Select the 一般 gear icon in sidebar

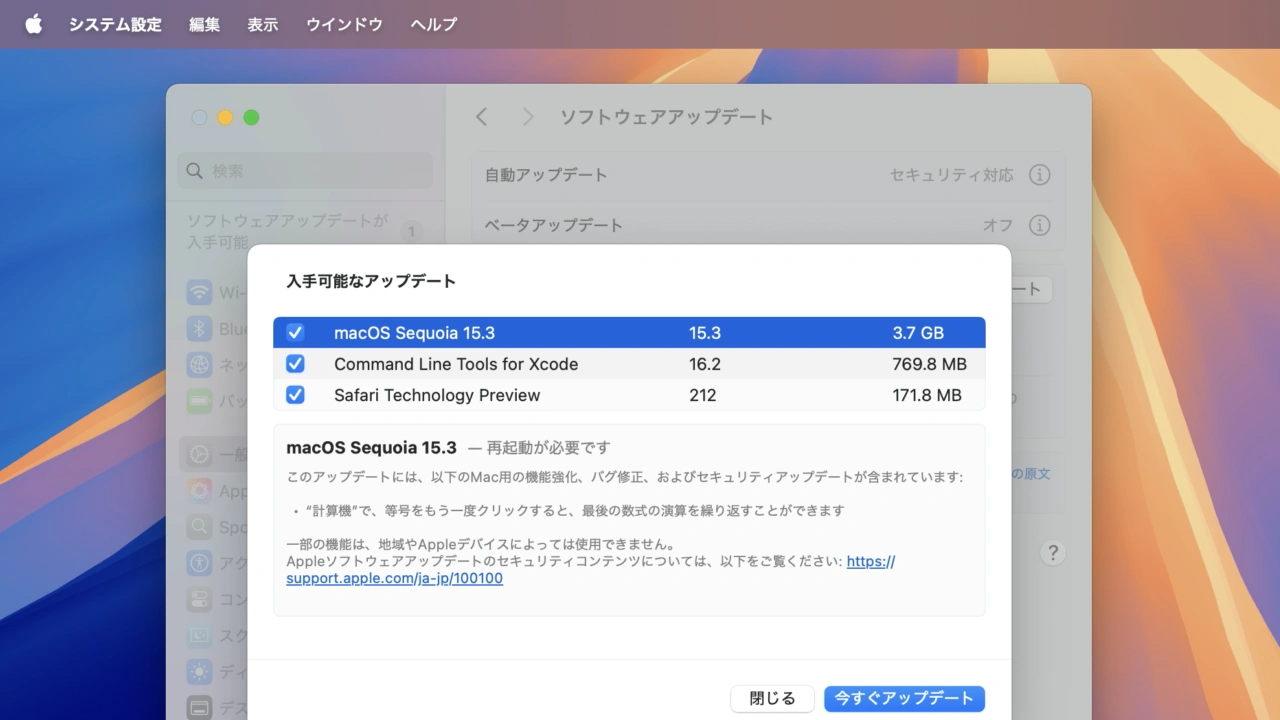pos(199,455)
